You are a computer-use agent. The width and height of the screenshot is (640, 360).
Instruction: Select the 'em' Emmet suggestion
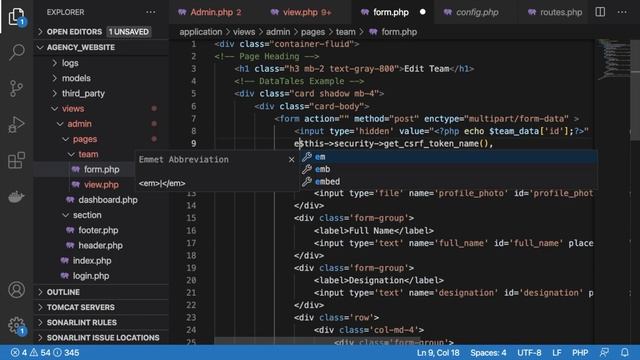449,157
